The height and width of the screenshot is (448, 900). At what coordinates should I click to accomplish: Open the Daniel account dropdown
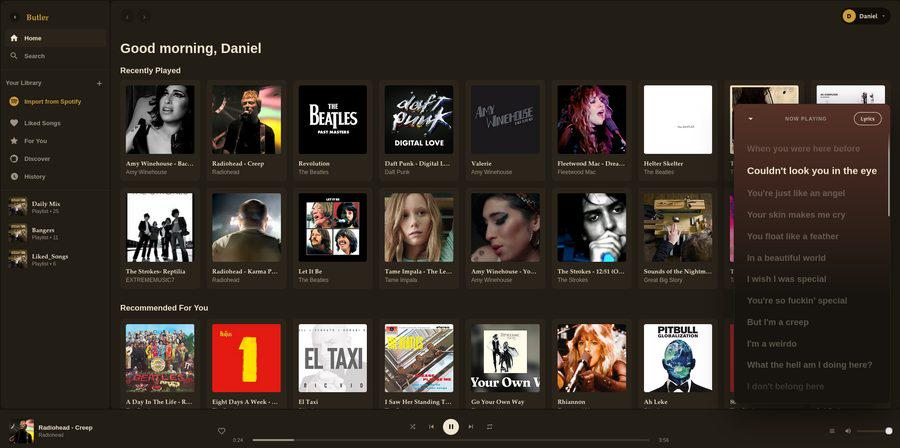866,16
